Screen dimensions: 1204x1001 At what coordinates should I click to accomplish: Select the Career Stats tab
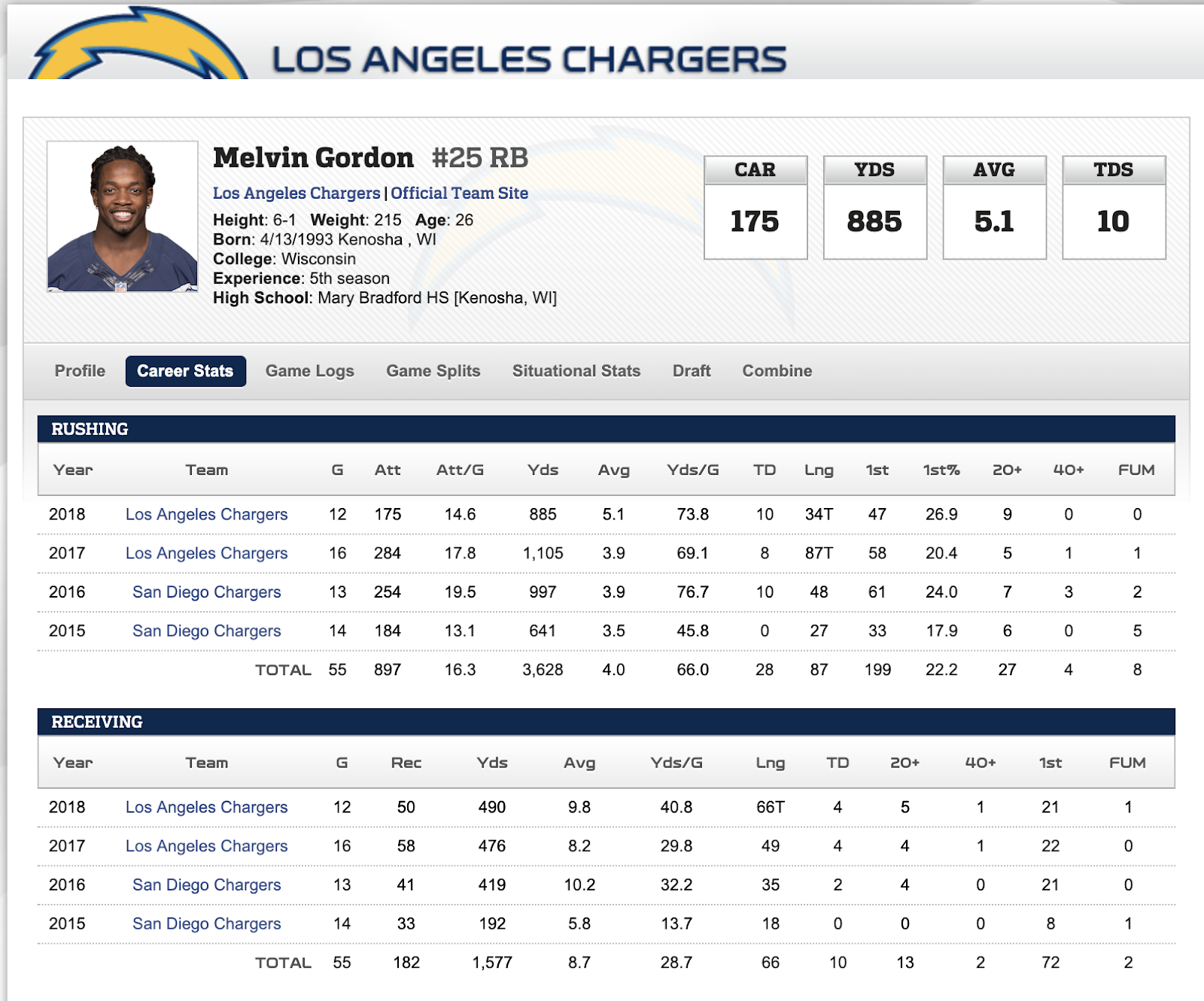pyautogui.click(x=185, y=371)
